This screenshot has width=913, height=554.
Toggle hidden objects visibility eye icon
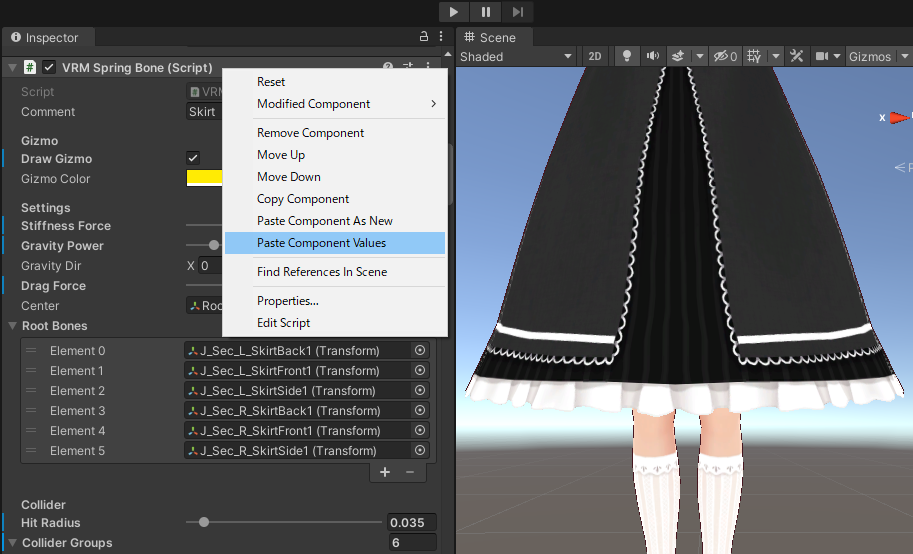pyautogui.click(x=725, y=57)
